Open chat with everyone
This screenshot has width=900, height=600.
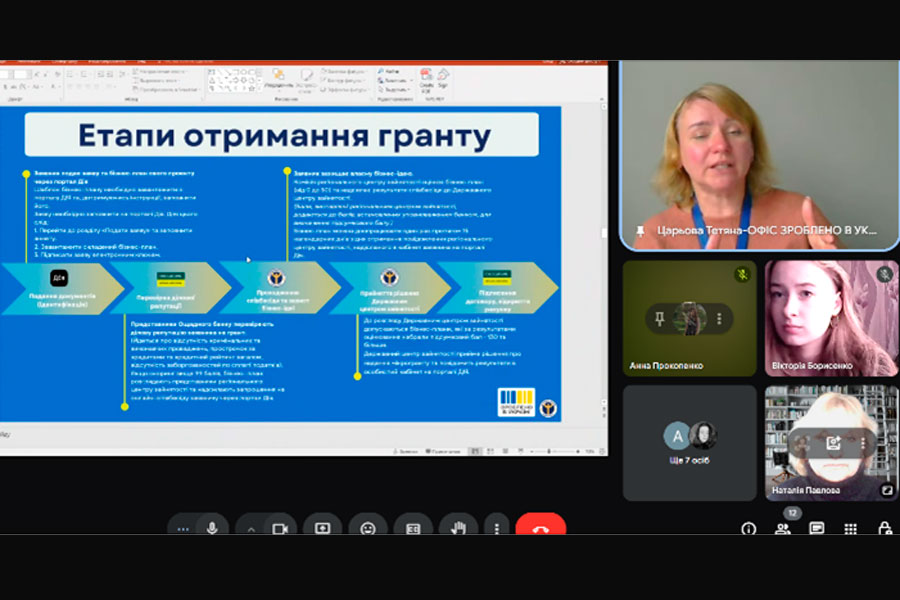click(817, 529)
